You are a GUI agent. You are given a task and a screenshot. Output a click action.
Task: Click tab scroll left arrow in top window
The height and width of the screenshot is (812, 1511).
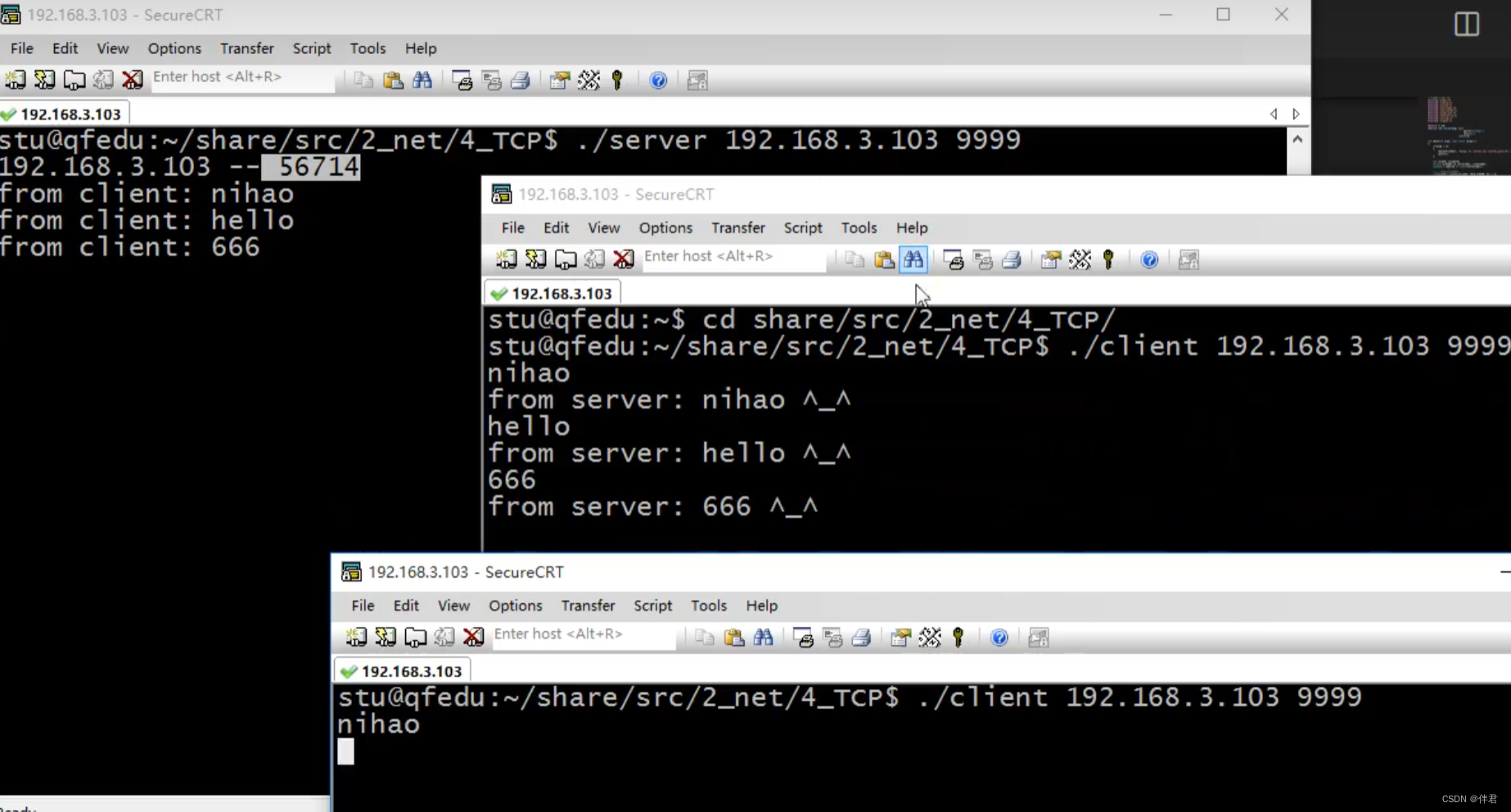point(1274,114)
